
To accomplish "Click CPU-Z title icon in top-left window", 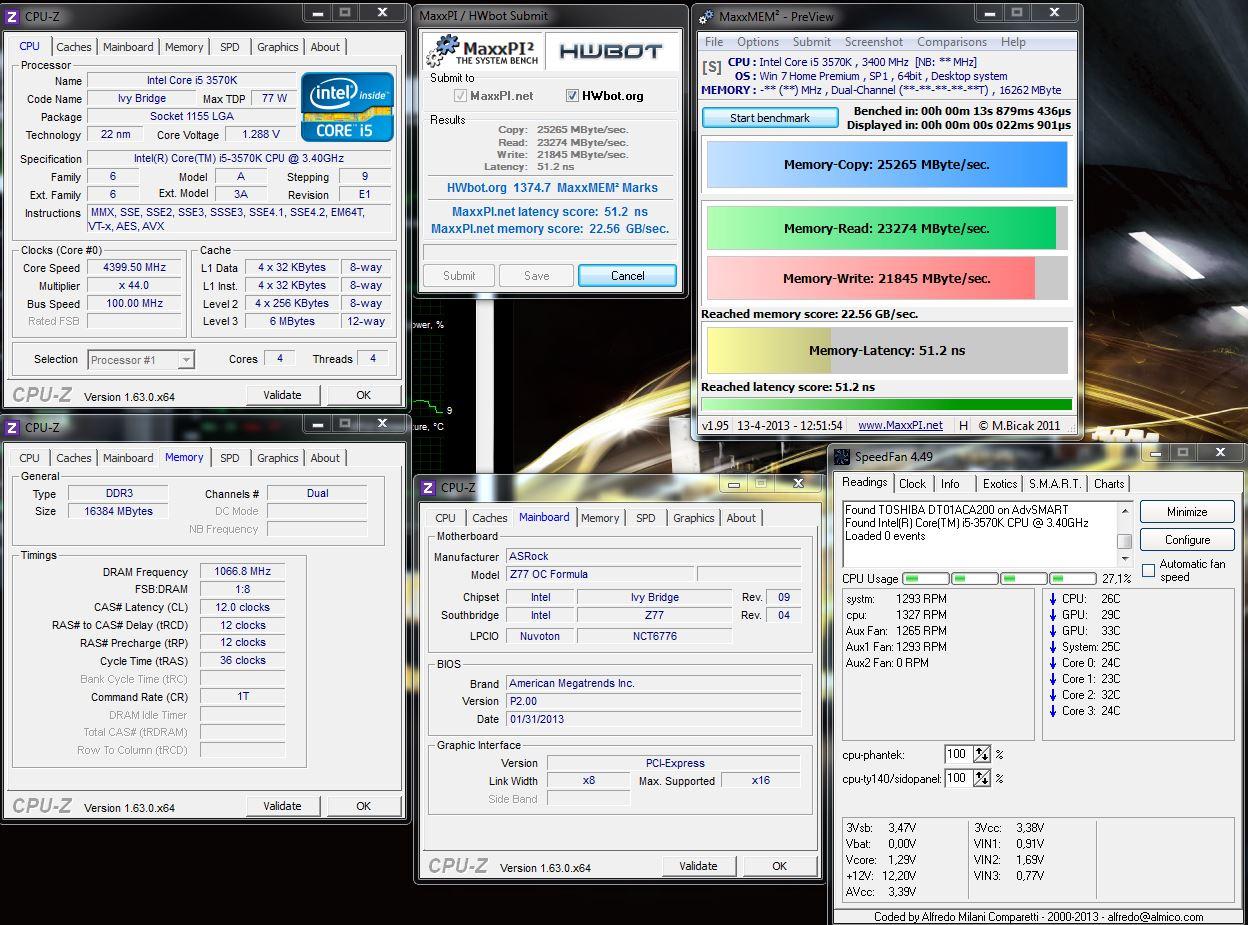I will [12, 16].
